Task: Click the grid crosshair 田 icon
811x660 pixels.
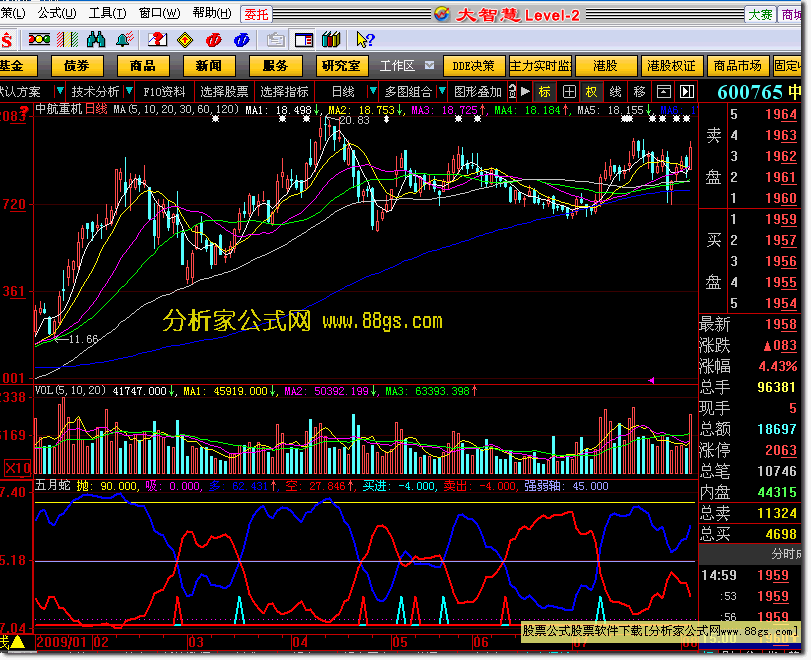Action: tap(569, 92)
